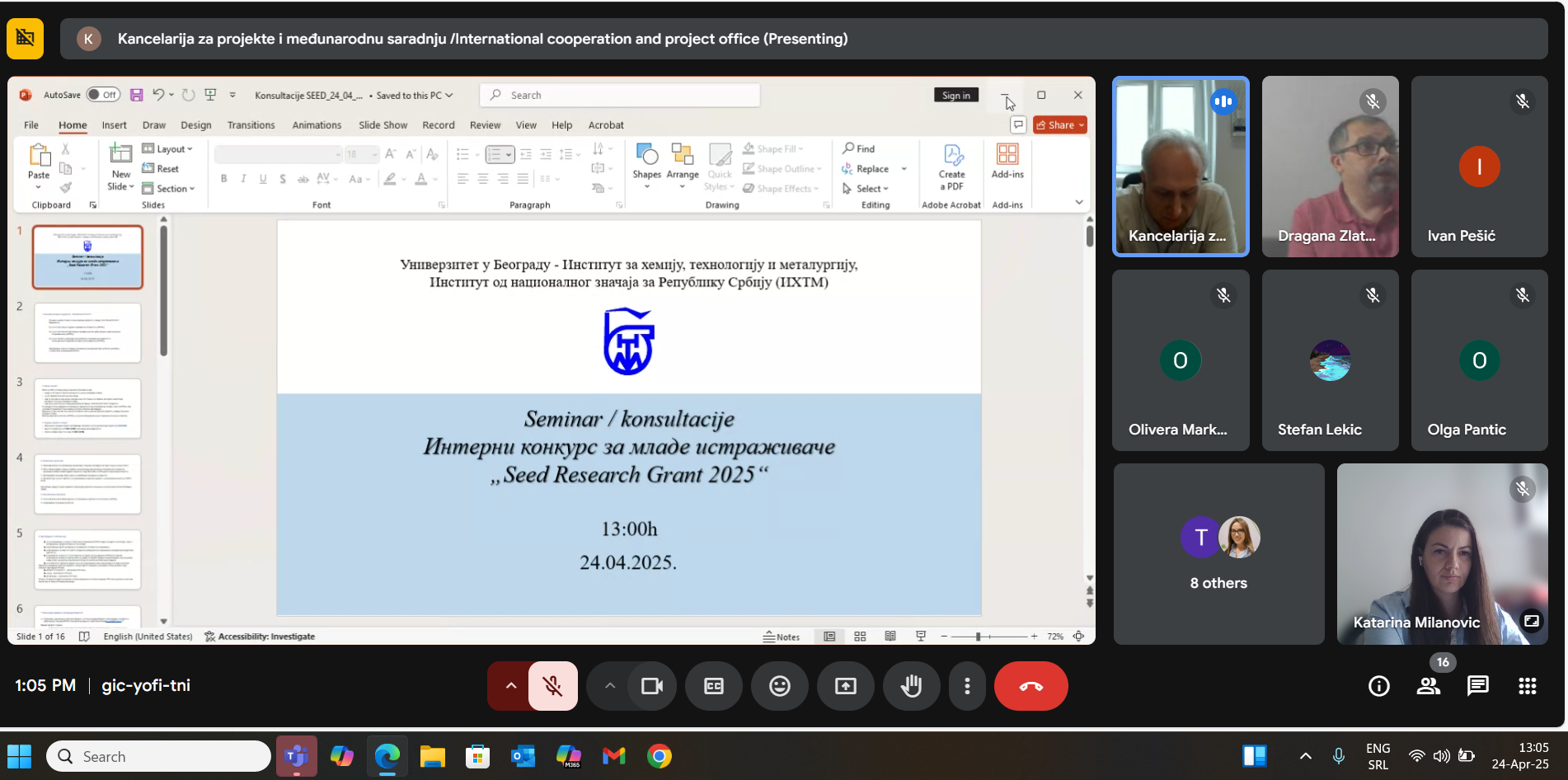Switch to the Insert ribbon tab

114,125
